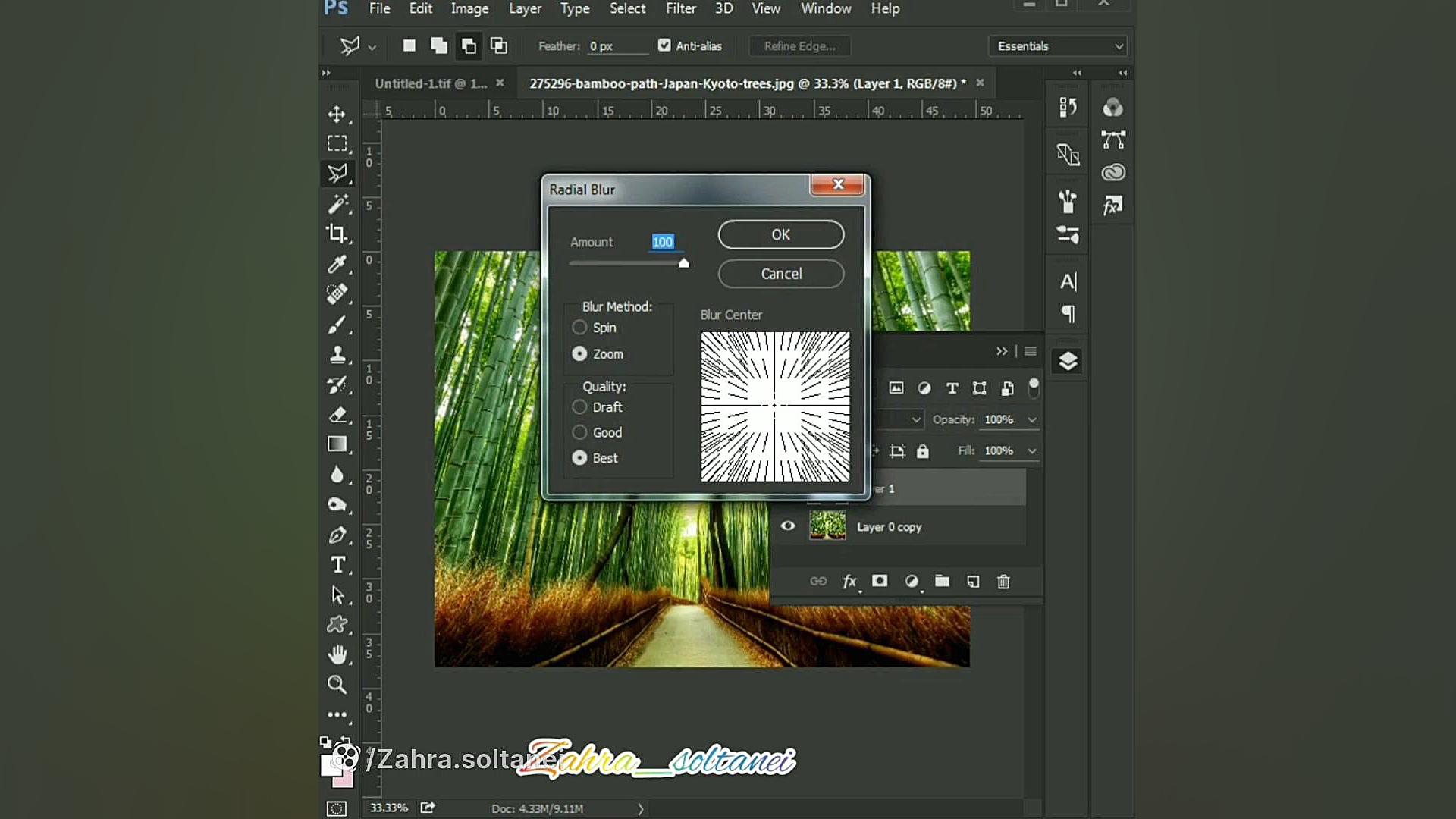Choose New selection mode button
This screenshot has width=1456, height=819.
click(409, 45)
